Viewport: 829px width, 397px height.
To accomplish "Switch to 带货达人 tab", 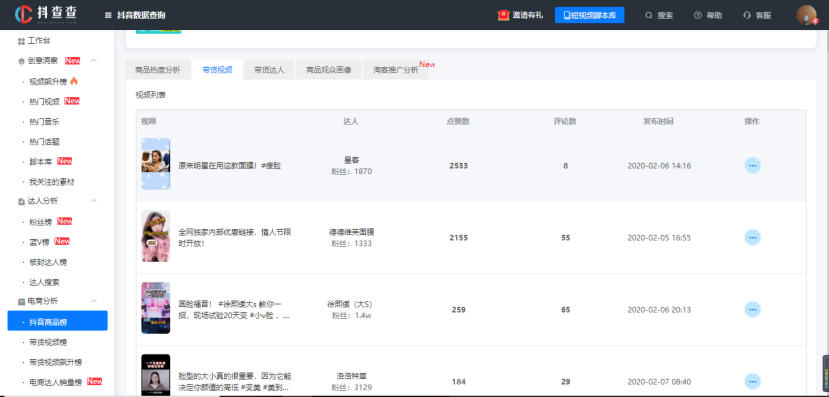I will 269,70.
